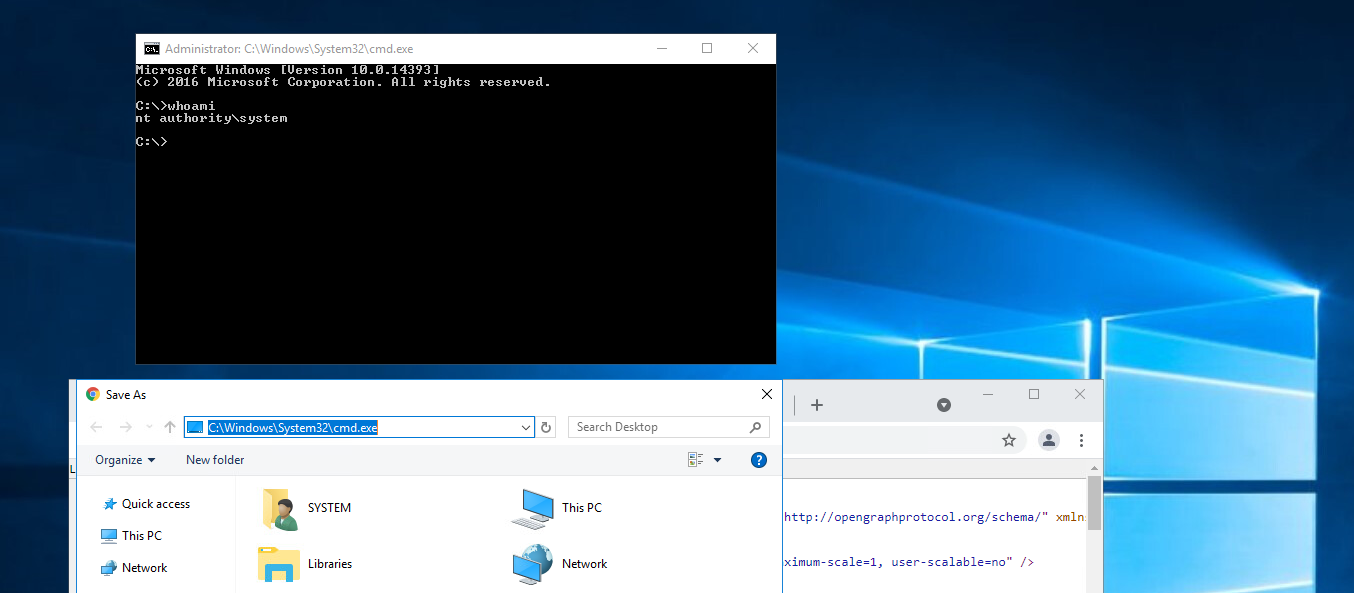This screenshot has height=593, width=1354.
Task: Open the Chrome profile avatar
Action: pyautogui.click(x=1048, y=440)
